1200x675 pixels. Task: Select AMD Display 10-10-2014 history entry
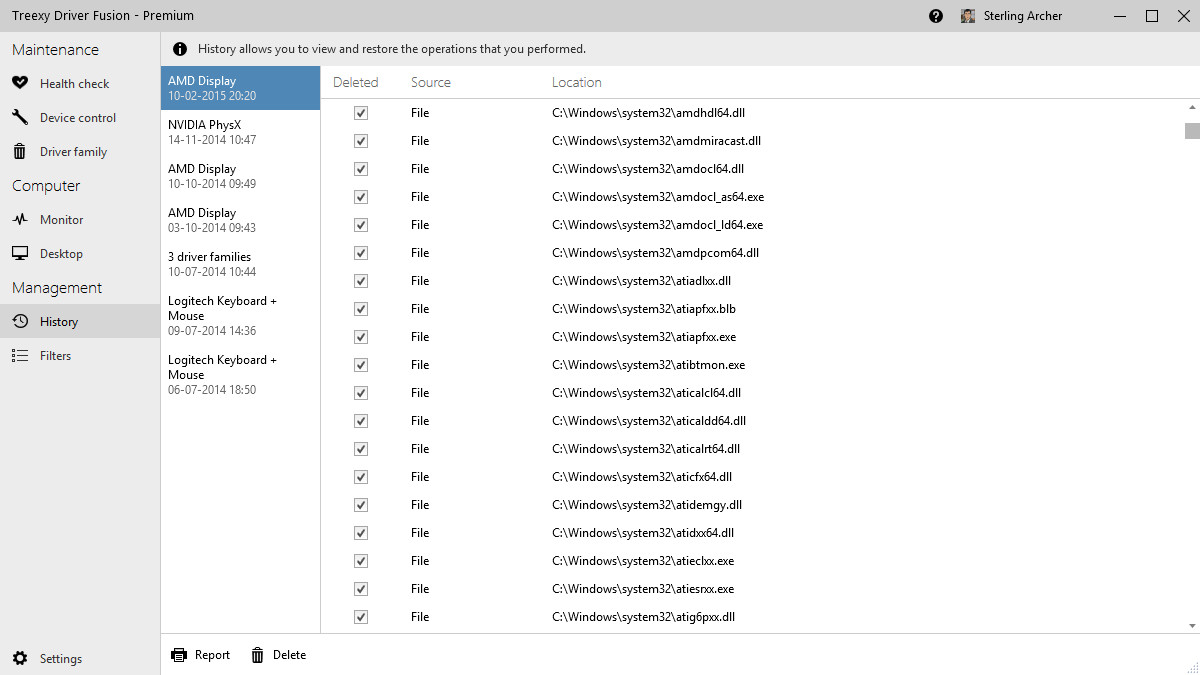(x=240, y=176)
